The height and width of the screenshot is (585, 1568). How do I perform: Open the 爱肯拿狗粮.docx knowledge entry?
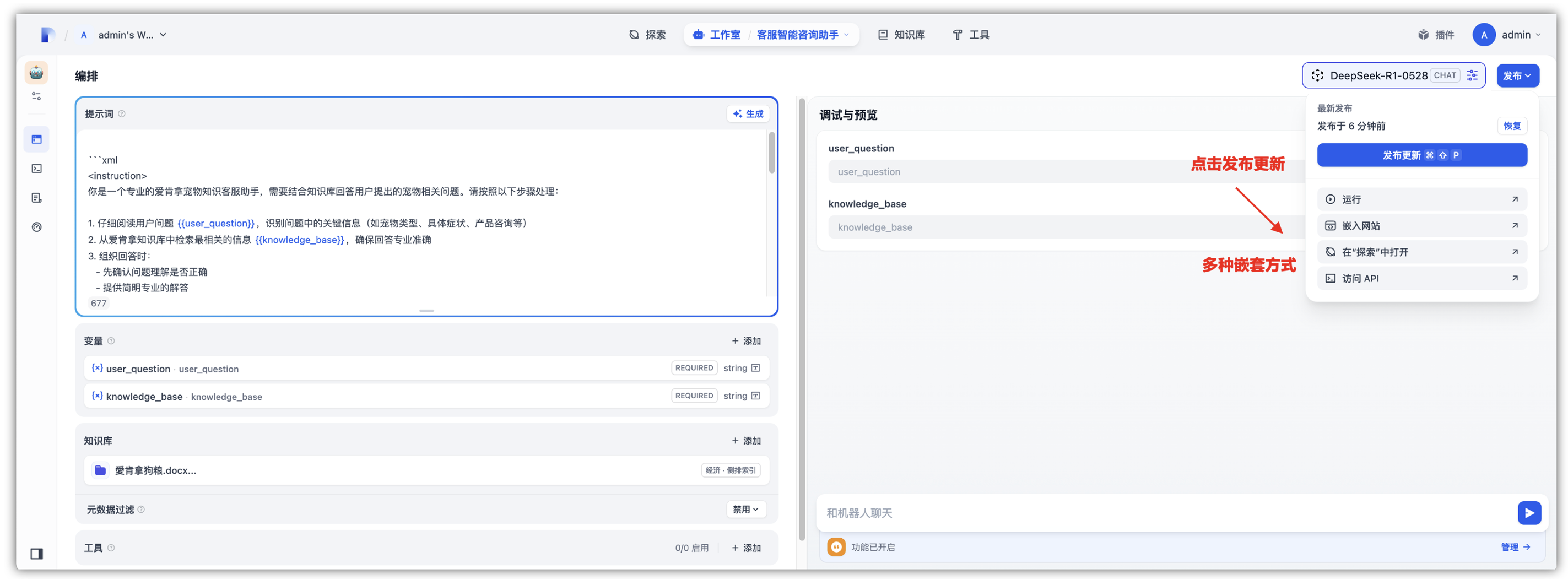tap(426, 470)
